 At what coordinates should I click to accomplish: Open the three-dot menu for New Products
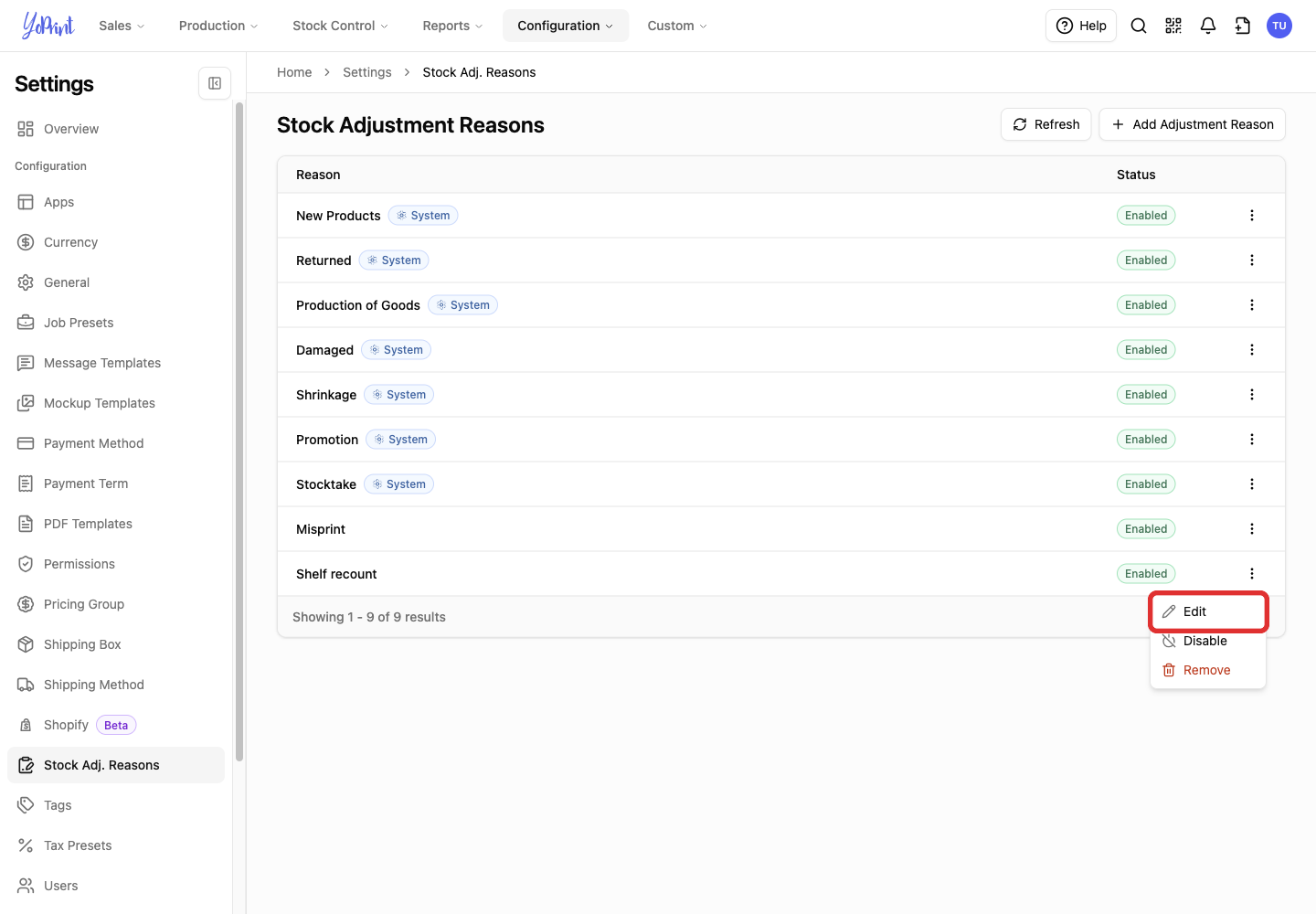coord(1252,216)
